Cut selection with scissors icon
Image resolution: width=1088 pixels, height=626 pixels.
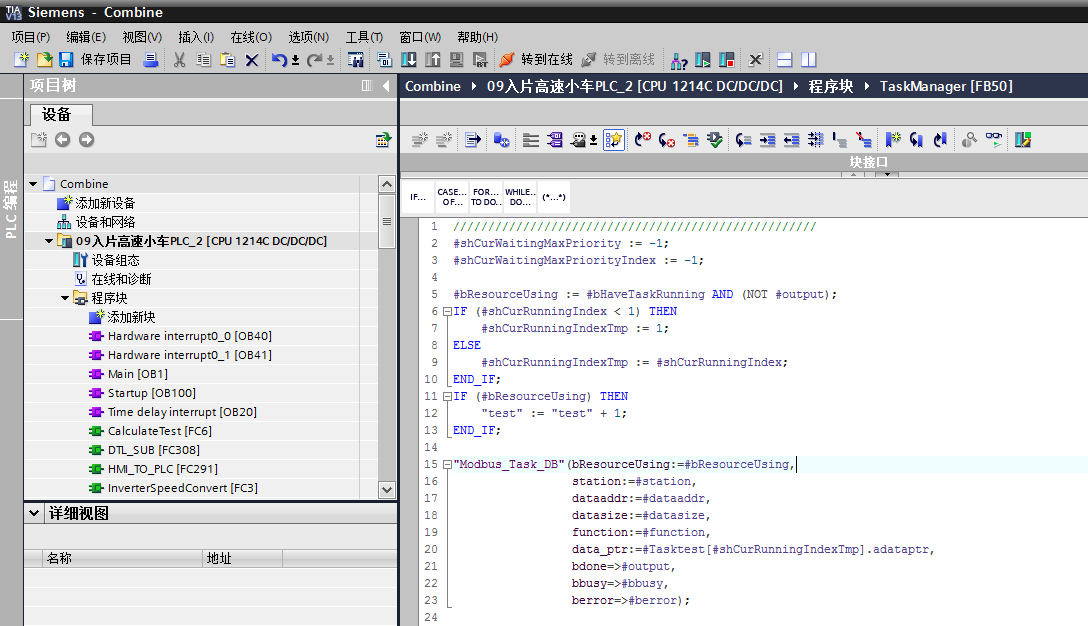coord(180,60)
